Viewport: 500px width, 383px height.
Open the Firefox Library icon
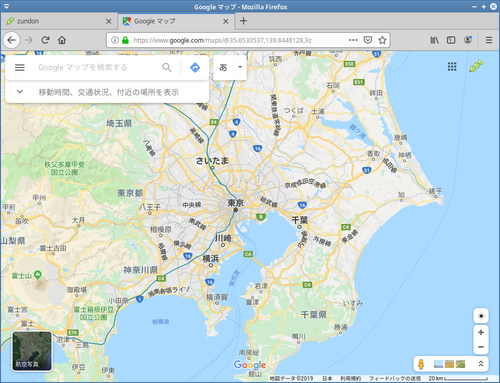click(x=434, y=40)
